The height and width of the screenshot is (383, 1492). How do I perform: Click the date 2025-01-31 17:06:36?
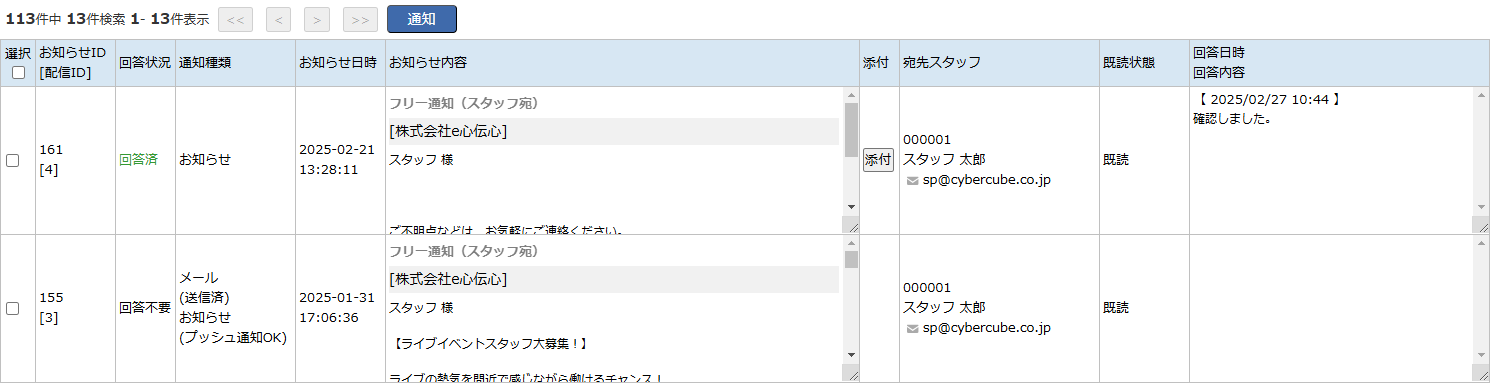(337, 308)
